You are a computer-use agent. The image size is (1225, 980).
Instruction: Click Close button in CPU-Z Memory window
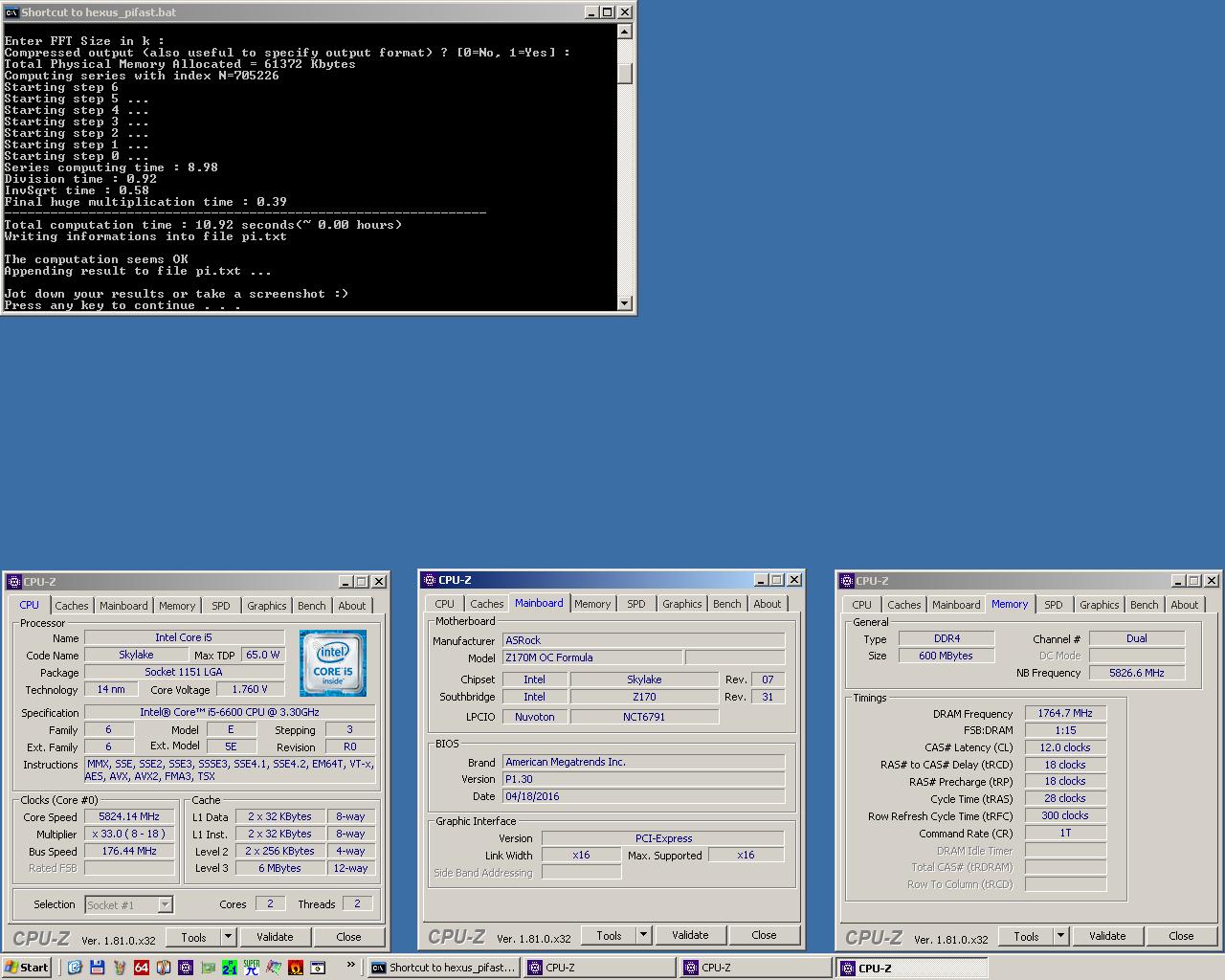coord(1181,936)
